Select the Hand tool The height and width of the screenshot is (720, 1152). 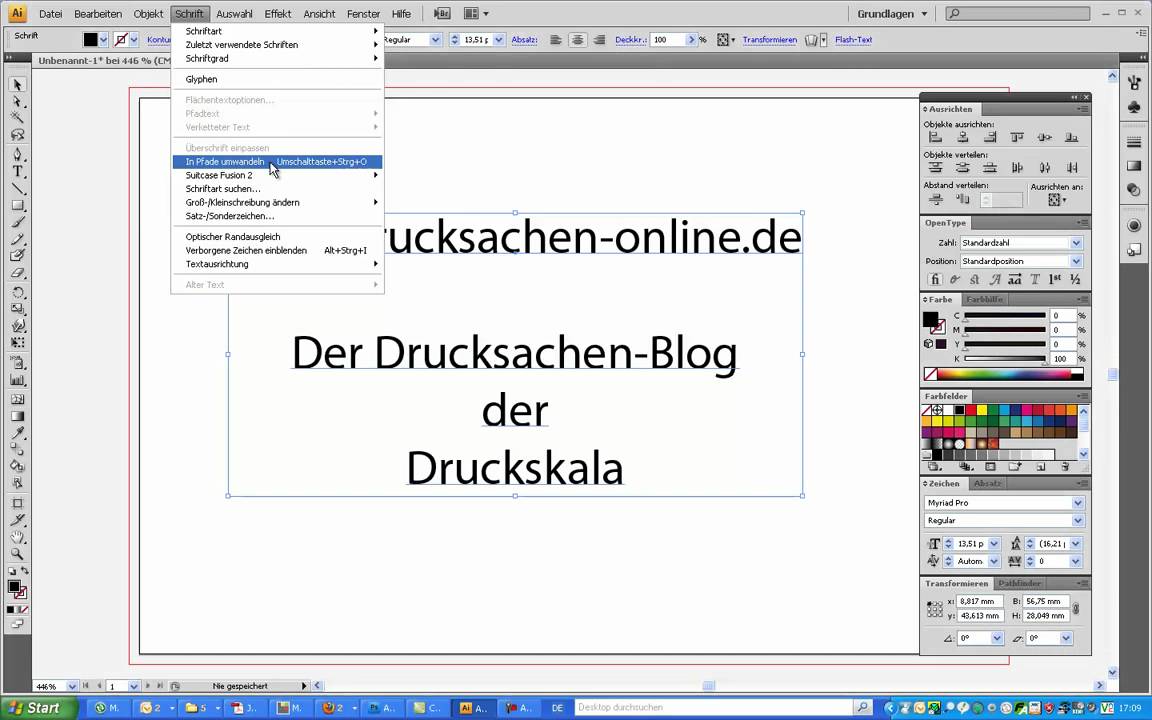(18, 537)
